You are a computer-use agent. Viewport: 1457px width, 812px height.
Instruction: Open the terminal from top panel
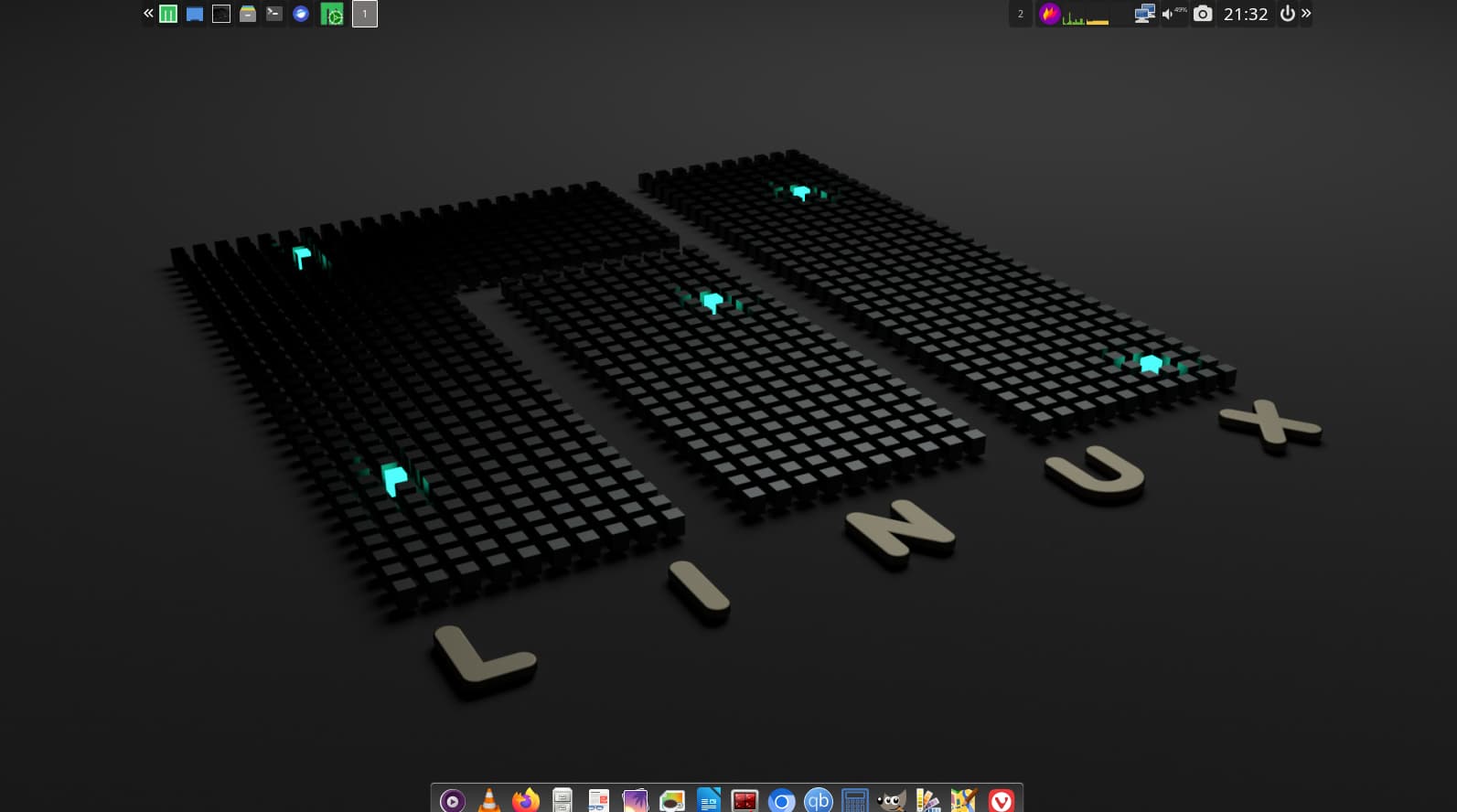pyautogui.click(x=274, y=14)
